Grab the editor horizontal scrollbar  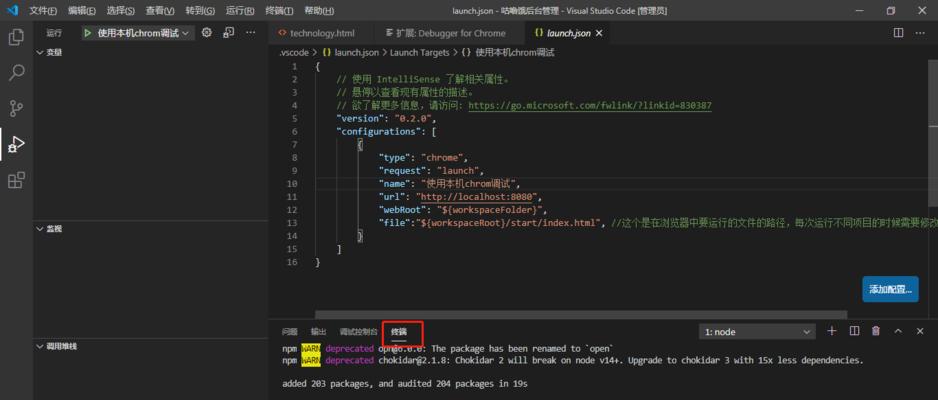click(x=581, y=314)
